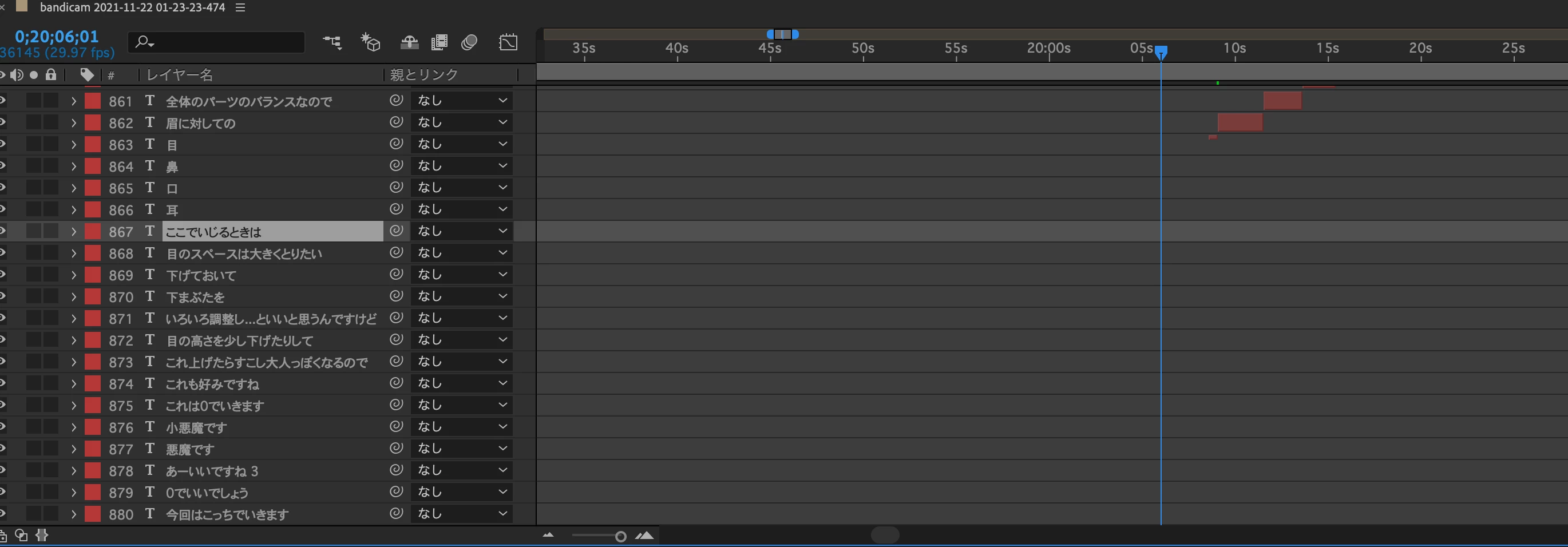Toggle the Transfer Controls pane icon
Image resolution: width=1568 pixels, height=547 pixels.
(x=21, y=536)
